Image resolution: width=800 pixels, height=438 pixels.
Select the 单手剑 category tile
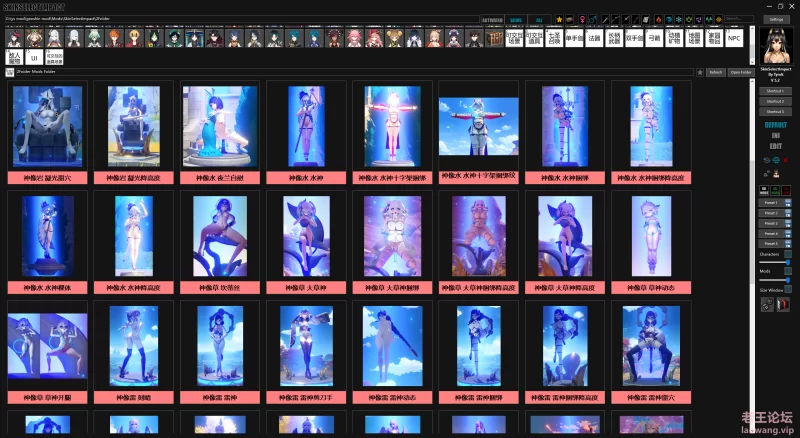point(574,38)
